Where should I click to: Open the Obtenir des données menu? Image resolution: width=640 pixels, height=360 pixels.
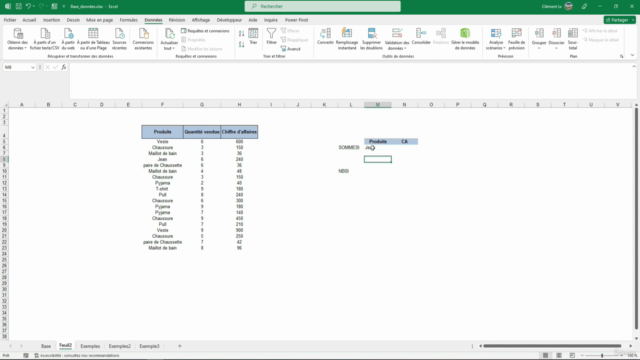coord(18,39)
